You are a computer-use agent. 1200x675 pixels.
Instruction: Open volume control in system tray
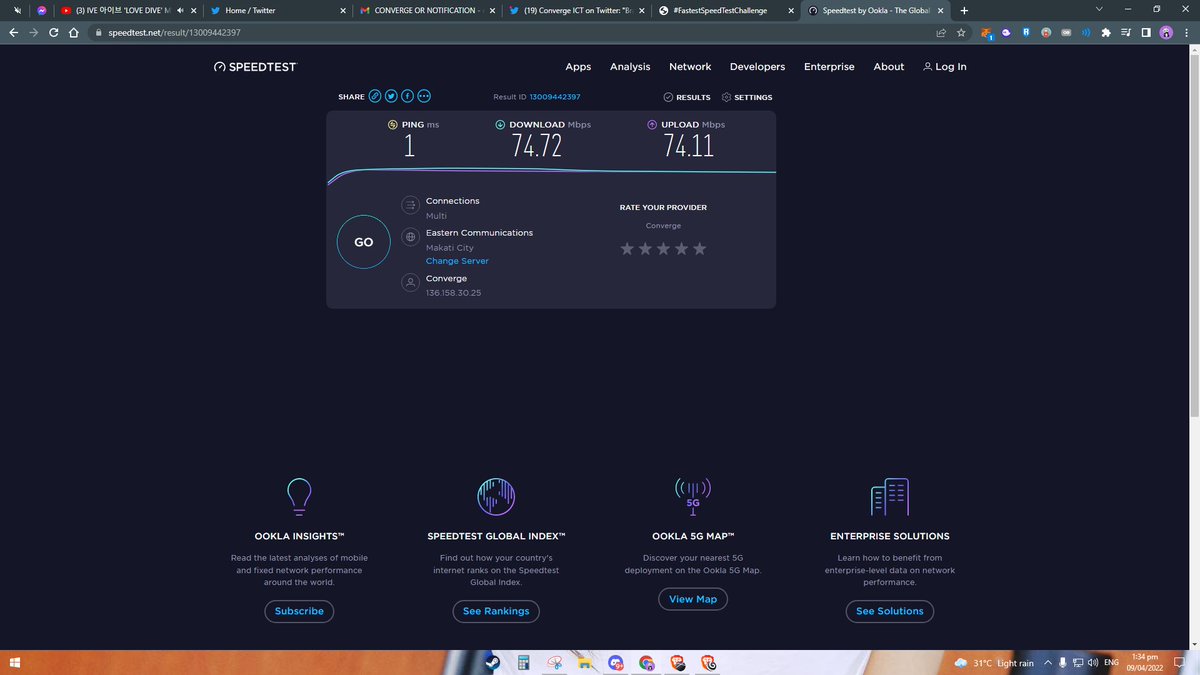(x=1093, y=662)
